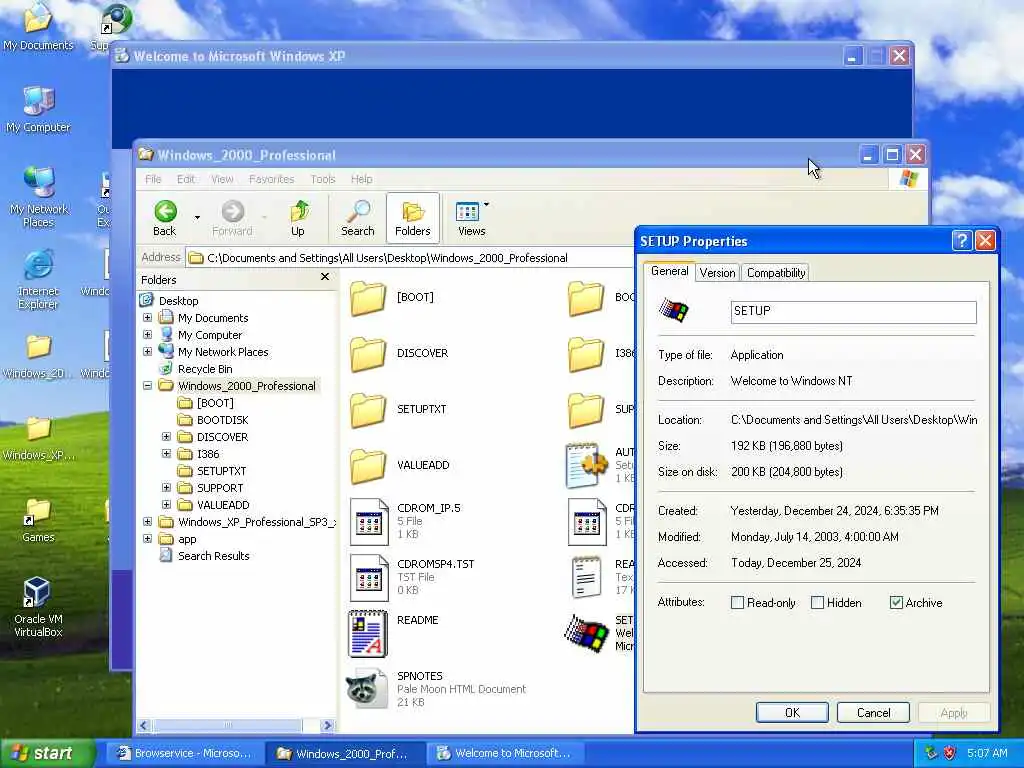Click the help question mark in SETUP Properties
Viewport: 1024px width, 768px height.
click(x=962, y=241)
